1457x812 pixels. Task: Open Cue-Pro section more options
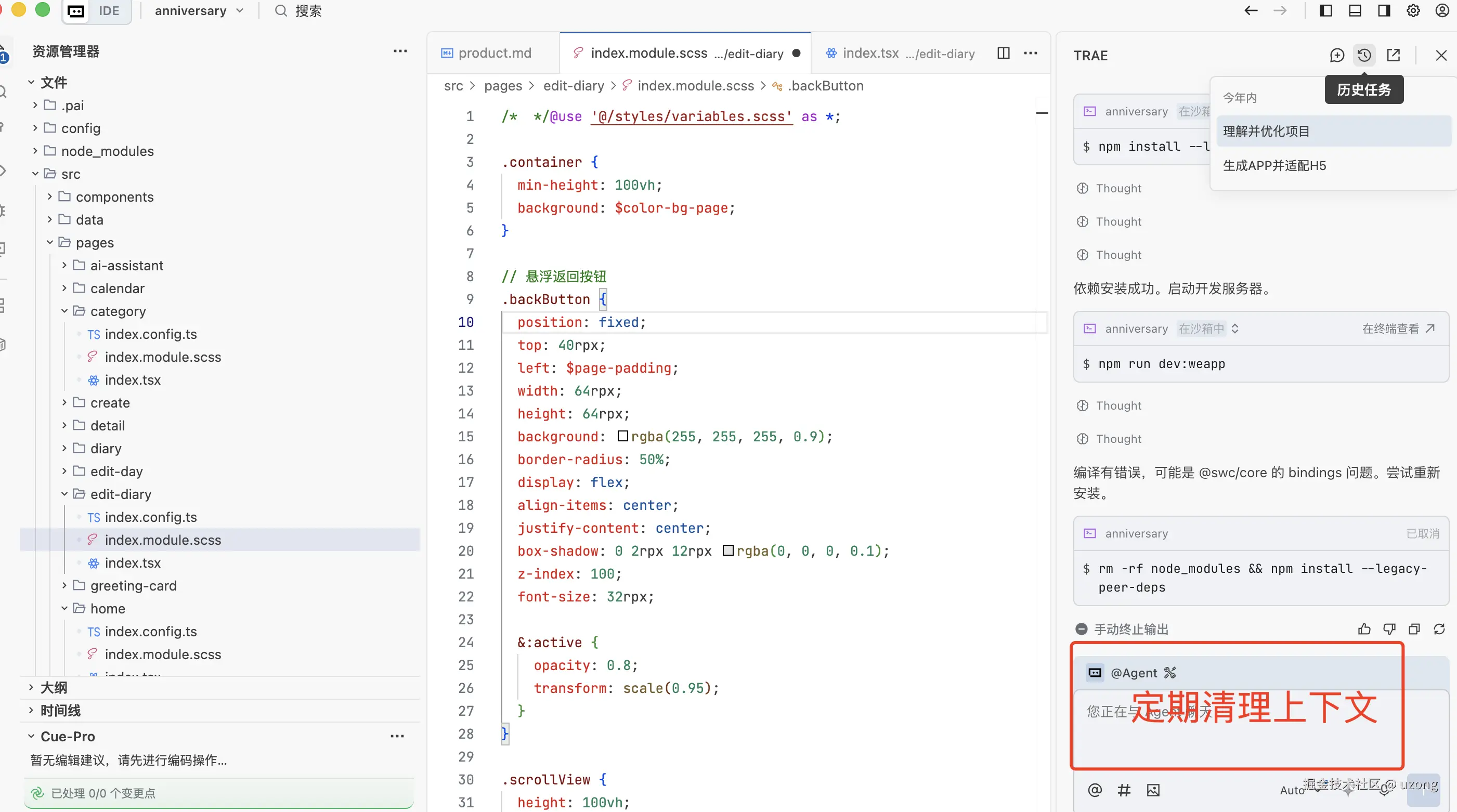pos(398,736)
